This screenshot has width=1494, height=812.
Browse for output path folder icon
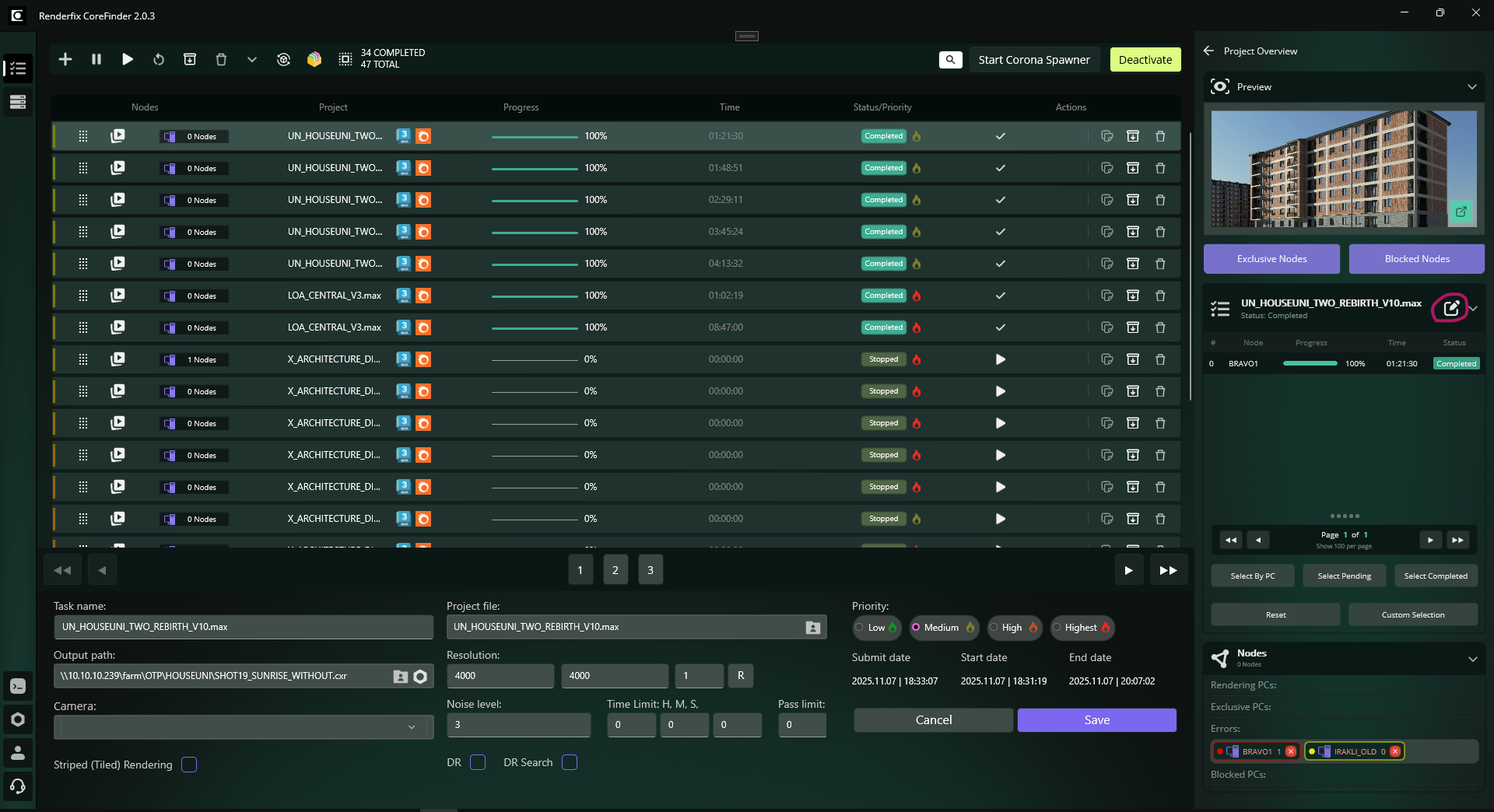point(400,677)
